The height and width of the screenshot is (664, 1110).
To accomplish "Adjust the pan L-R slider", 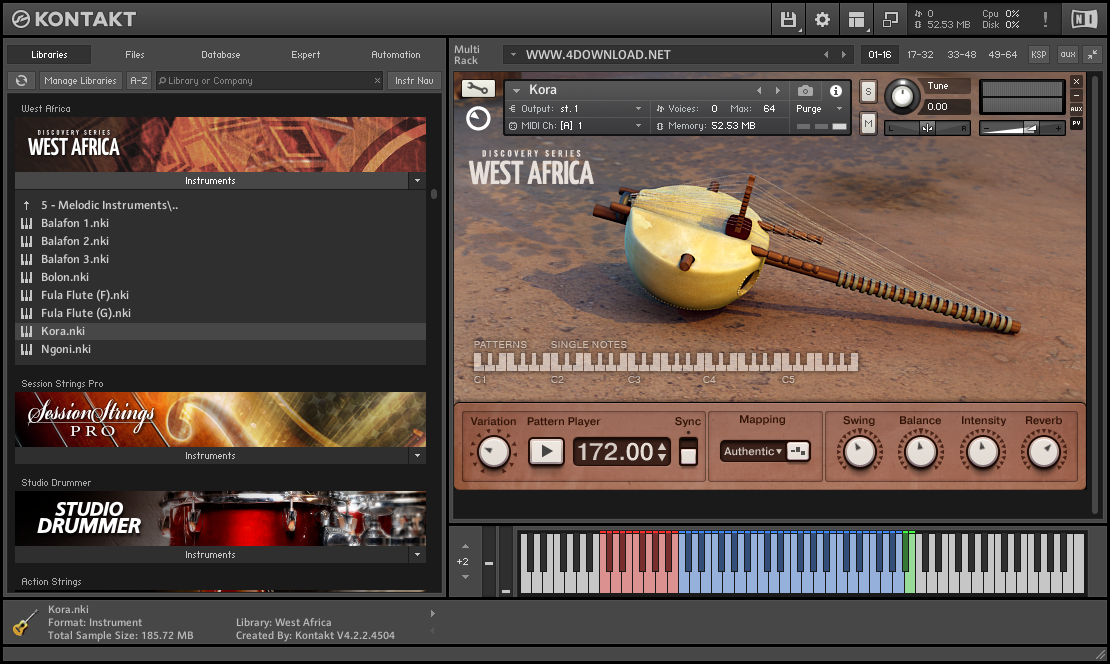I will coord(927,128).
